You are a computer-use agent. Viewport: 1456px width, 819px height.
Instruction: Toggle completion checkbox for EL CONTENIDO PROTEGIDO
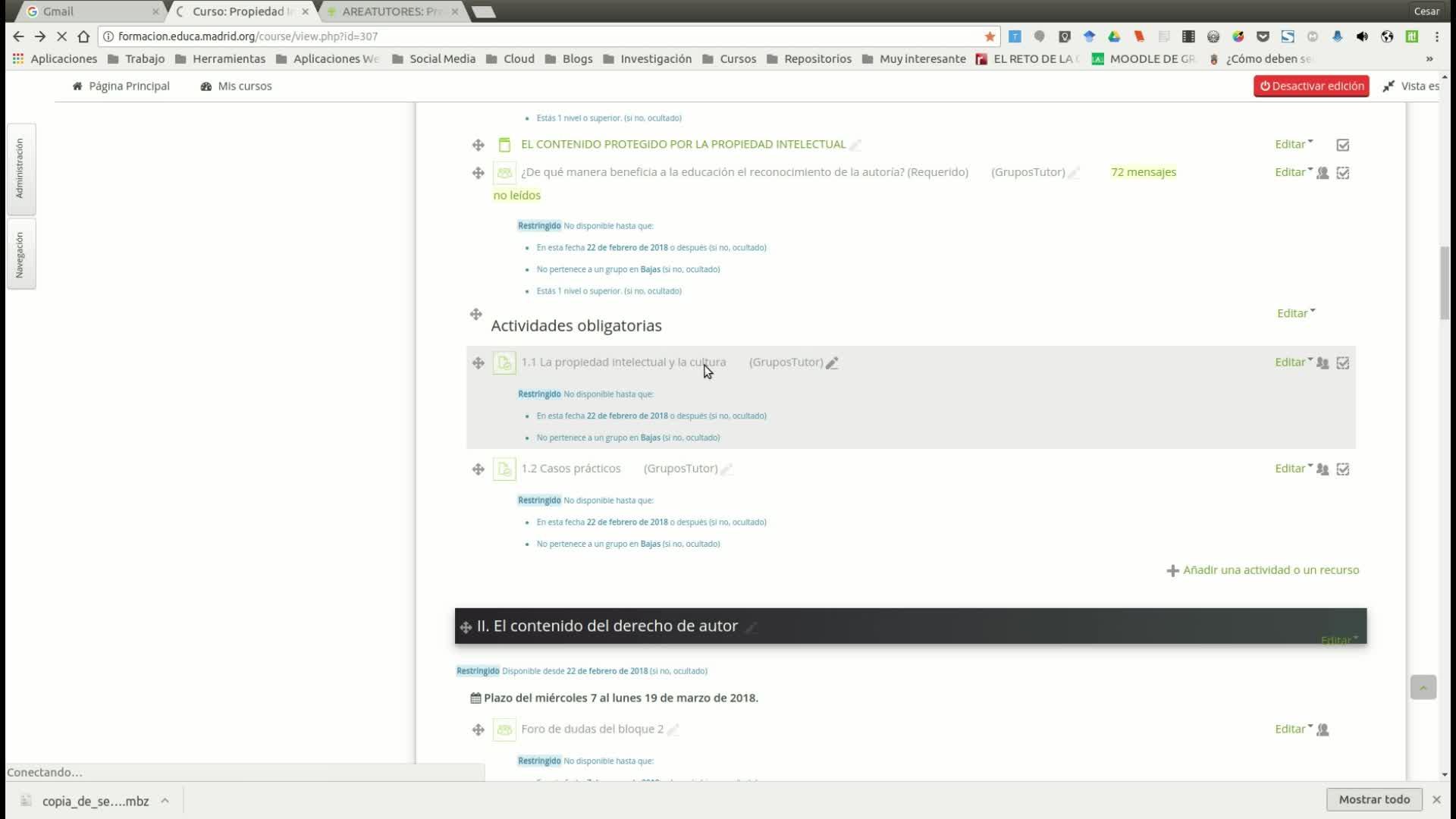pyautogui.click(x=1343, y=145)
